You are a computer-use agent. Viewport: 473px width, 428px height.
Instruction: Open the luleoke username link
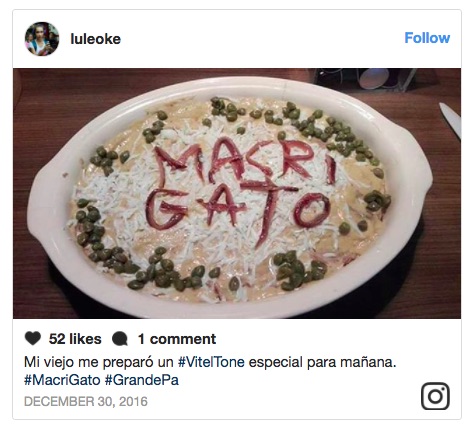95,39
